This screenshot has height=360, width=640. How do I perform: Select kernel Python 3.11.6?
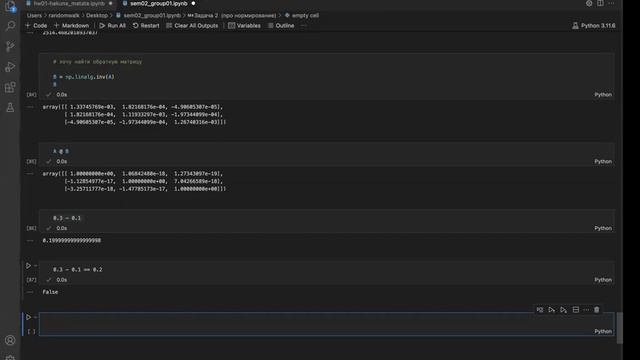click(x=593, y=26)
